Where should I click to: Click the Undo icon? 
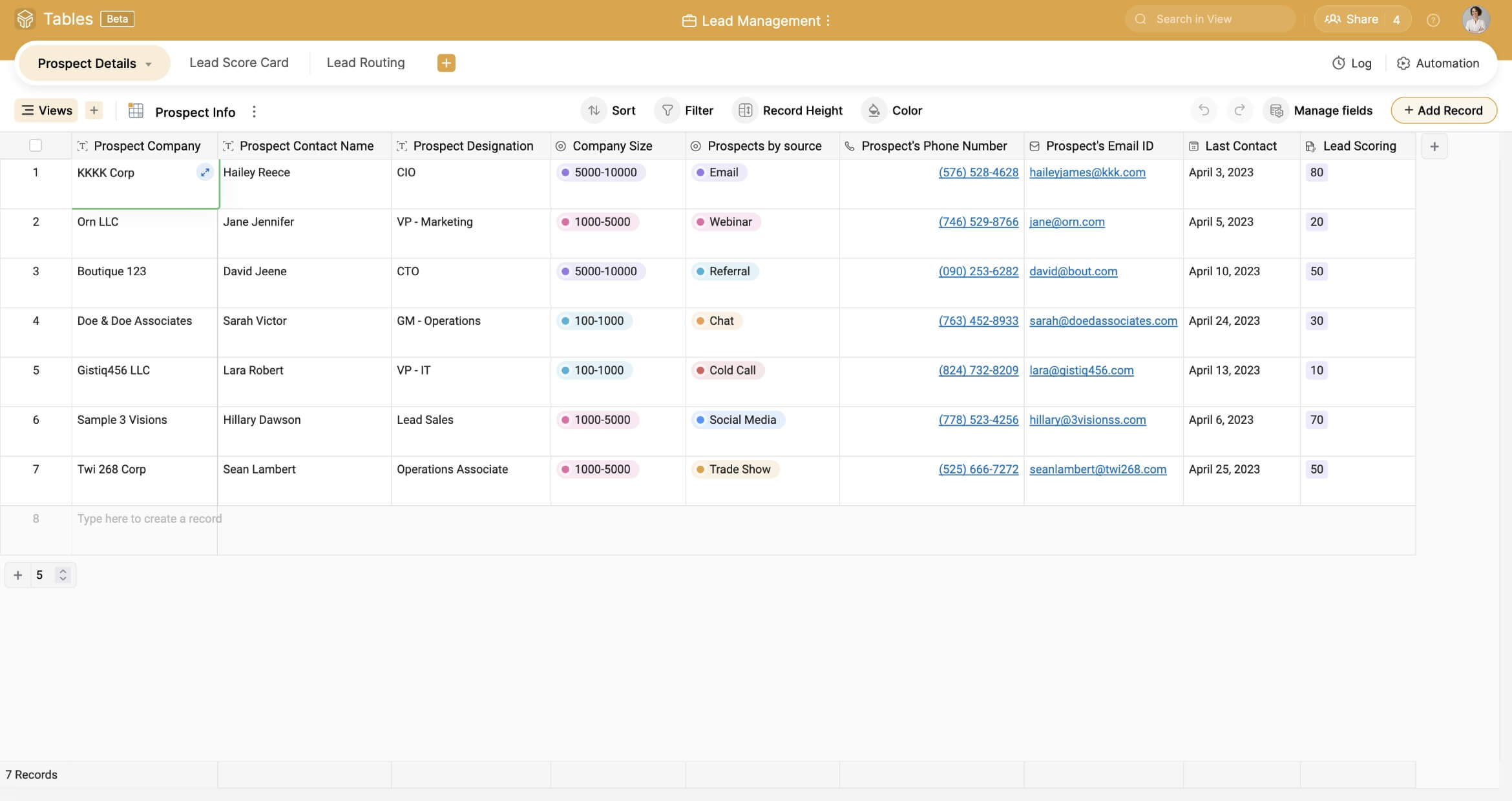[x=1203, y=110]
